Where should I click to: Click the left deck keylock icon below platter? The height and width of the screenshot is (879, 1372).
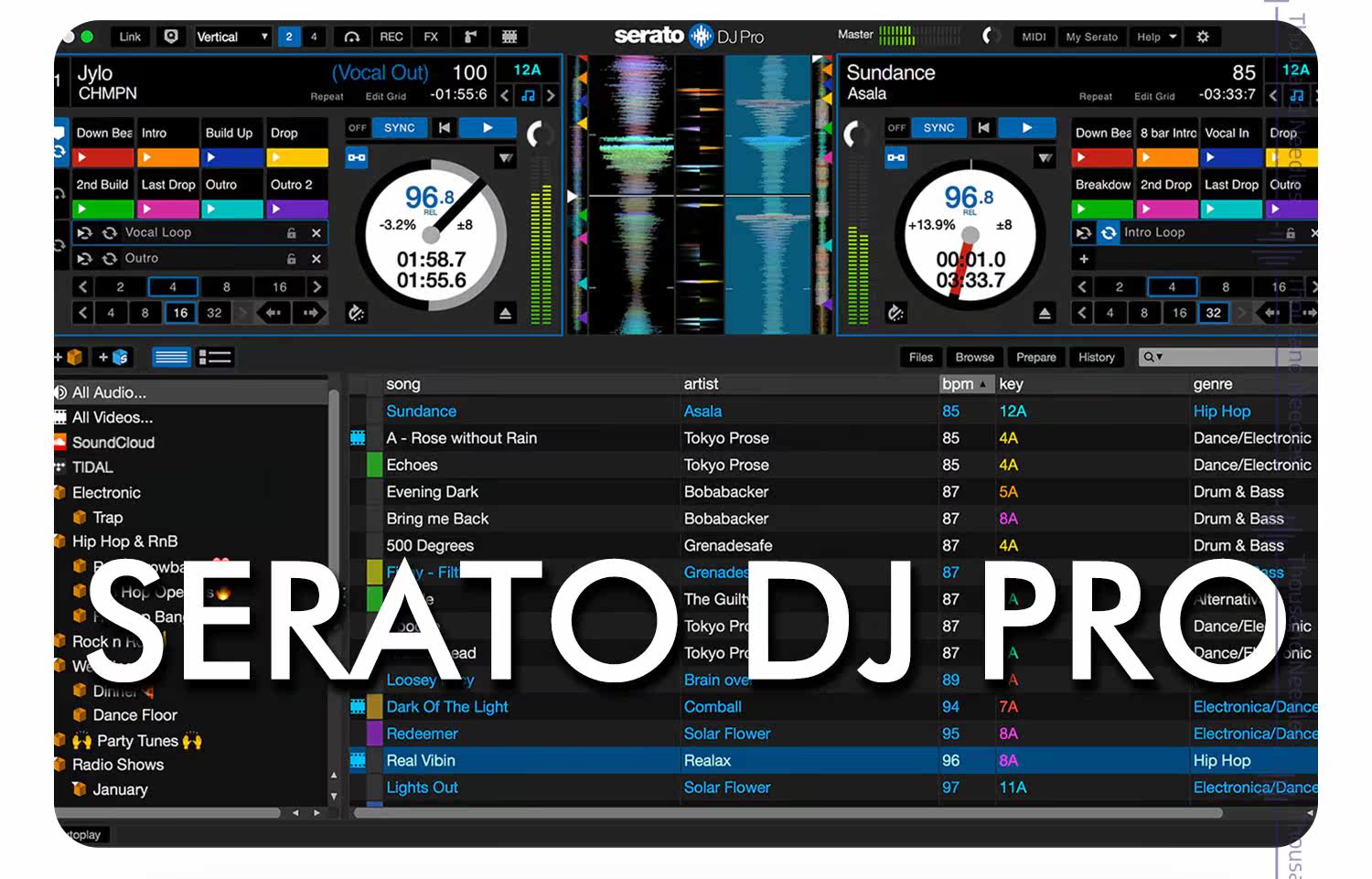click(x=356, y=314)
